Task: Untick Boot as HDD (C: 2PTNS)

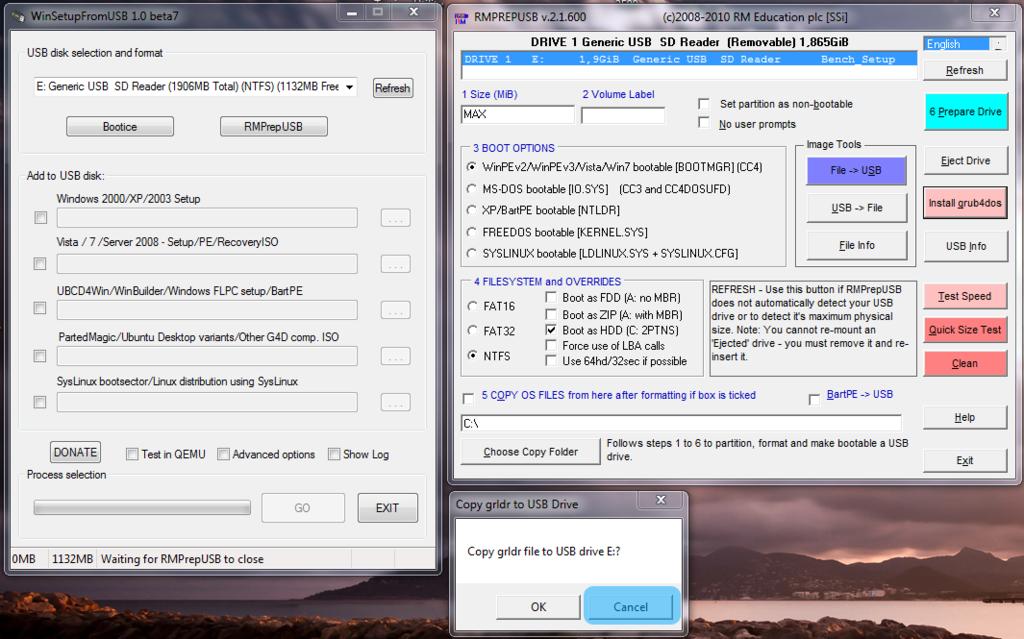Action: click(x=551, y=330)
